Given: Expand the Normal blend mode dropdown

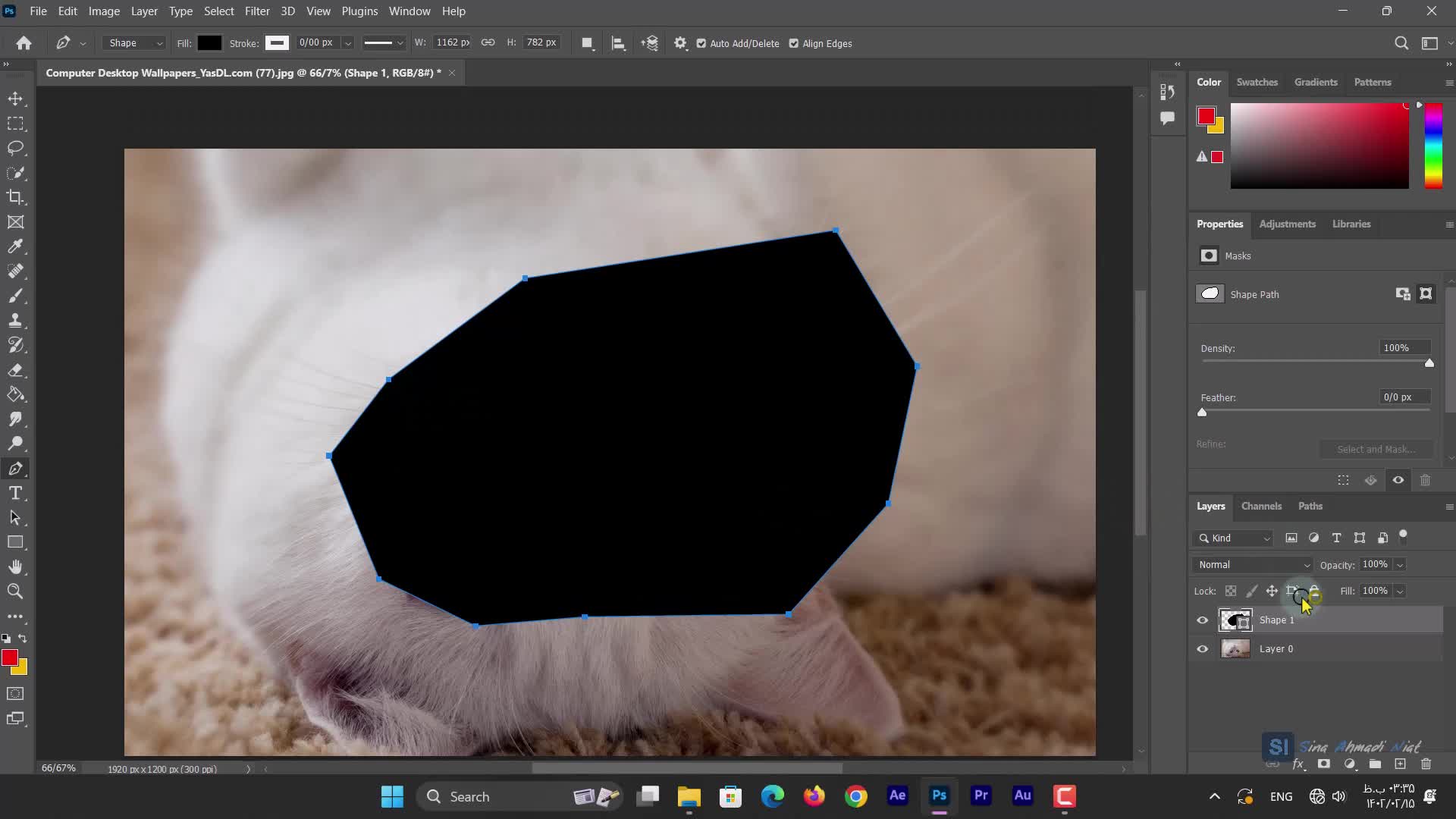Looking at the screenshot, I should click(1253, 565).
